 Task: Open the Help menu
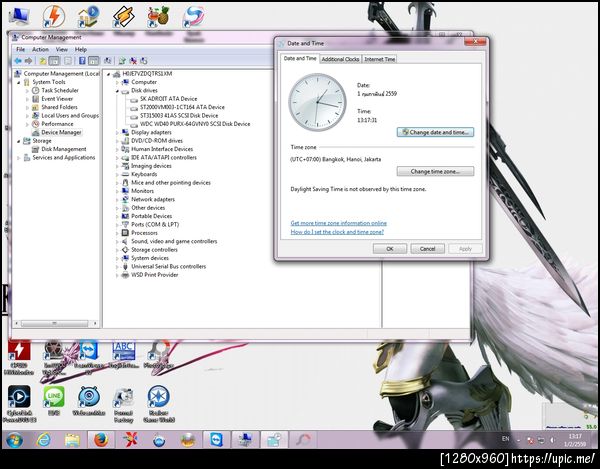click(81, 49)
